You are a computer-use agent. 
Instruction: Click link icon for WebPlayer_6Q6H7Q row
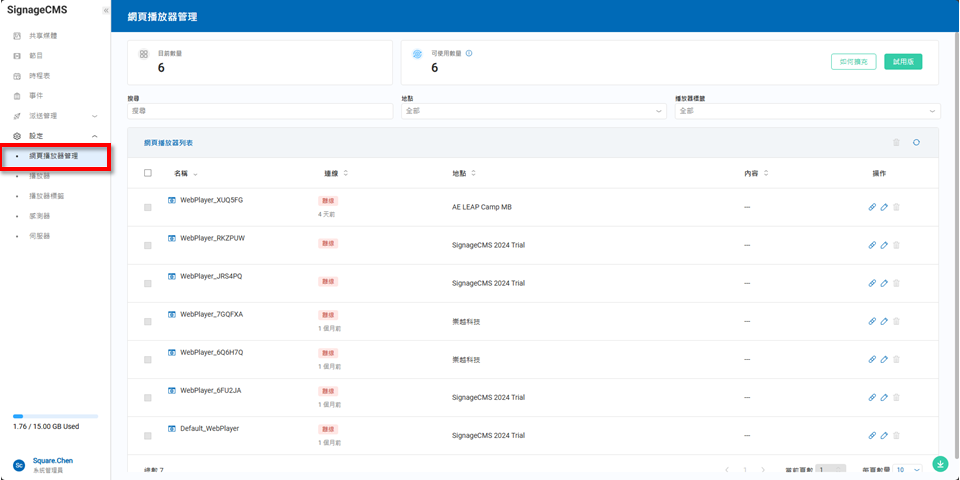coord(872,360)
